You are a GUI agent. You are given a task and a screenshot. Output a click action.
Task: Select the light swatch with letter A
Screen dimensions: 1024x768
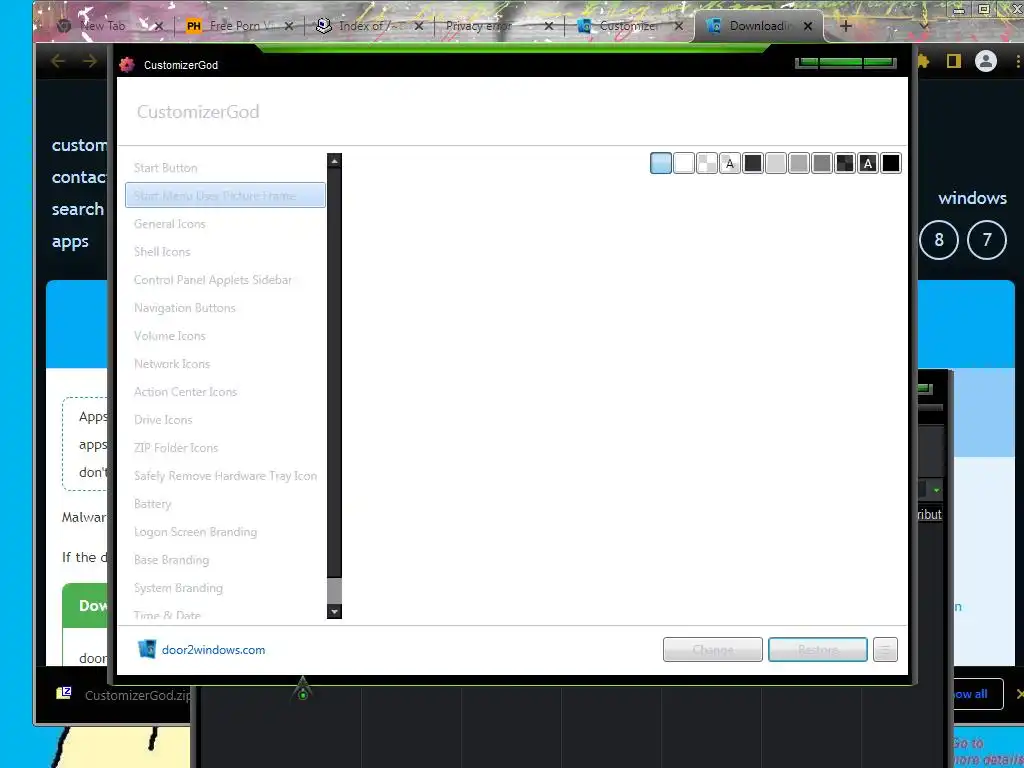click(x=729, y=163)
